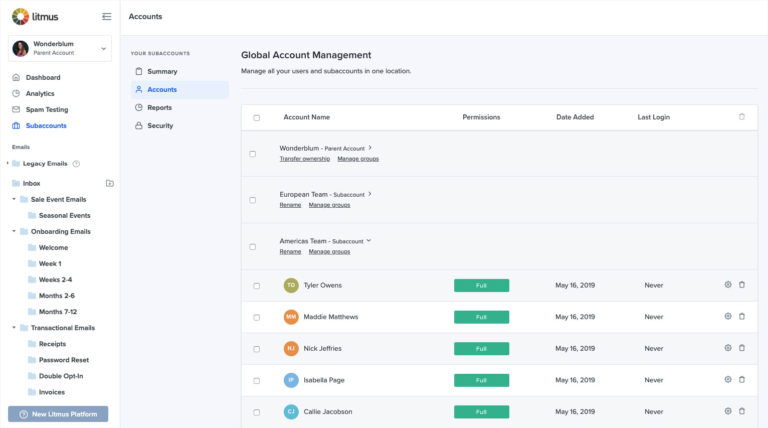Open the Password Reset folder

pos(64,360)
